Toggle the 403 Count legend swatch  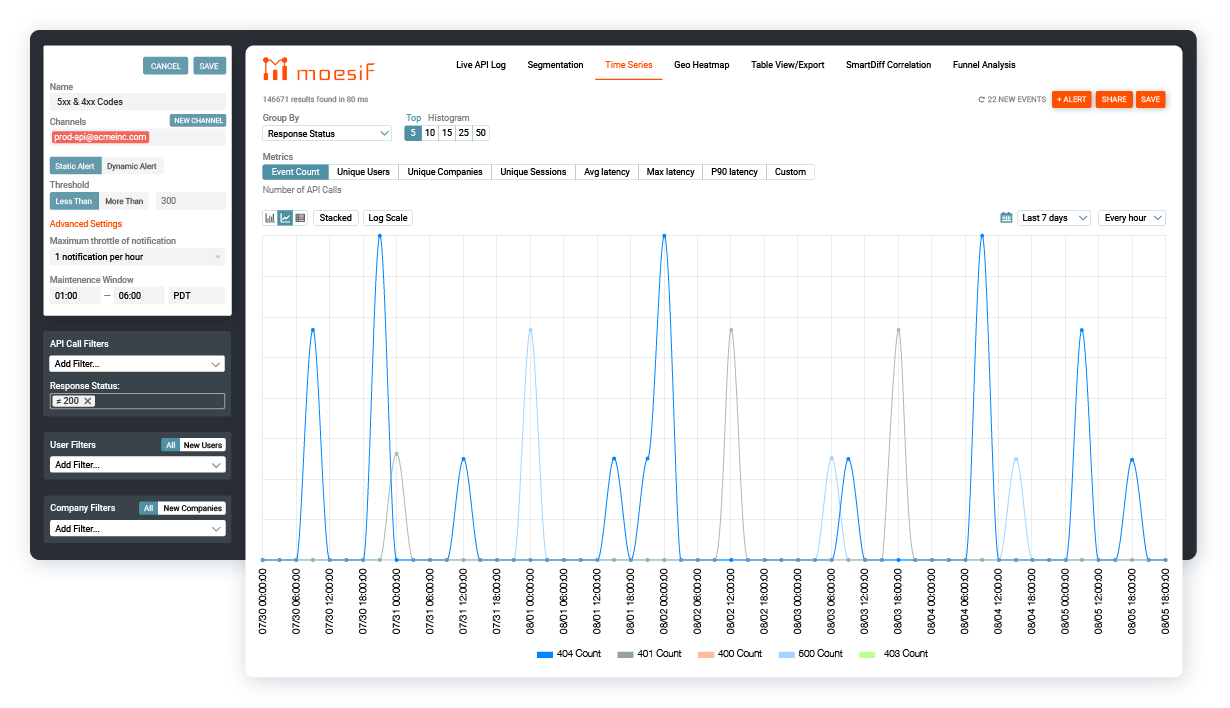pos(867,654)
